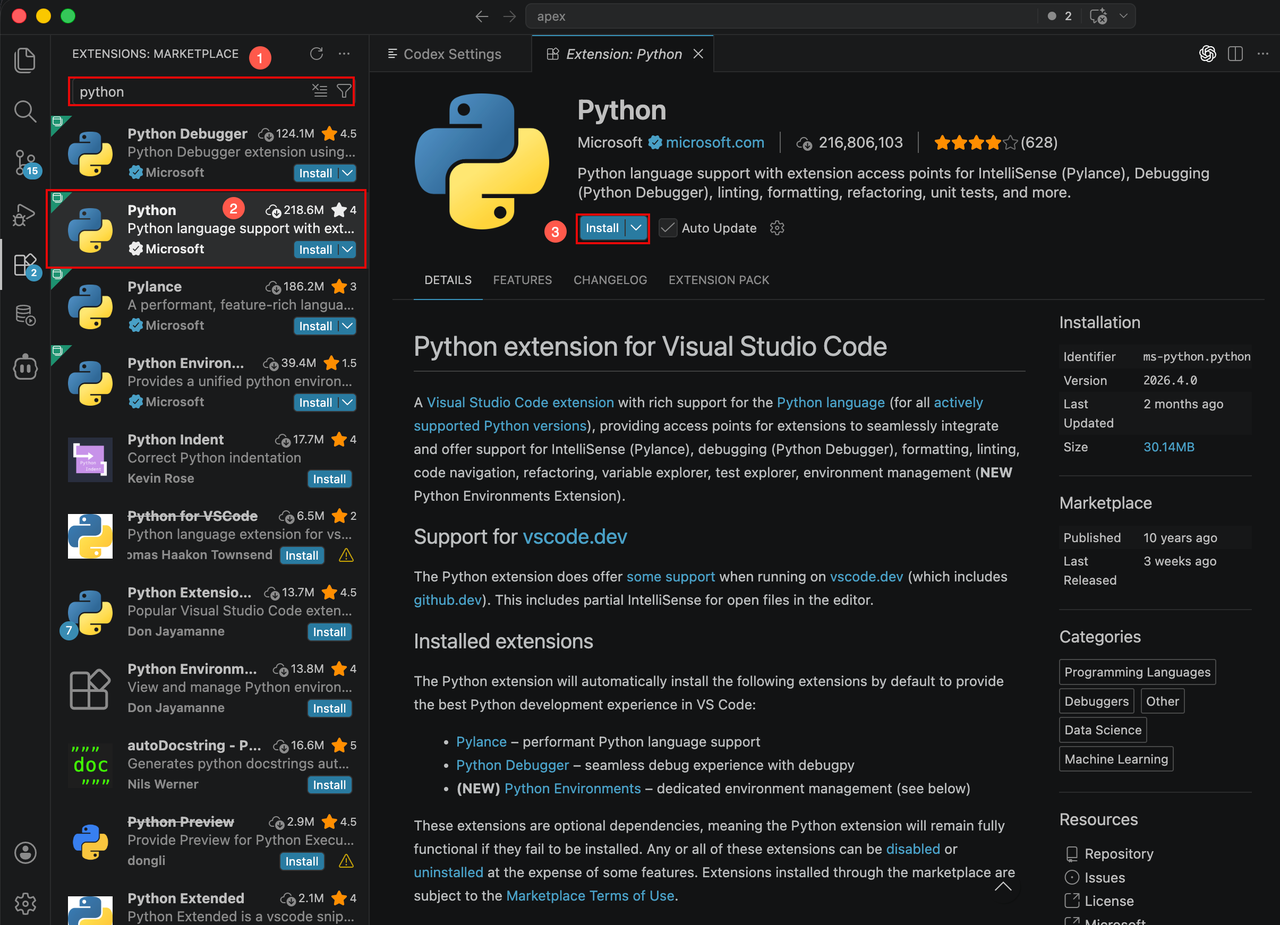Switch to the Codex Settings tab

click(451, 54)
